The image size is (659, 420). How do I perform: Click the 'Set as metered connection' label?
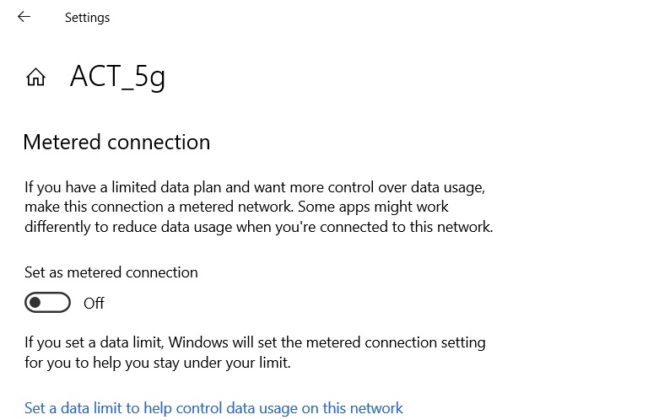(111, 272)
